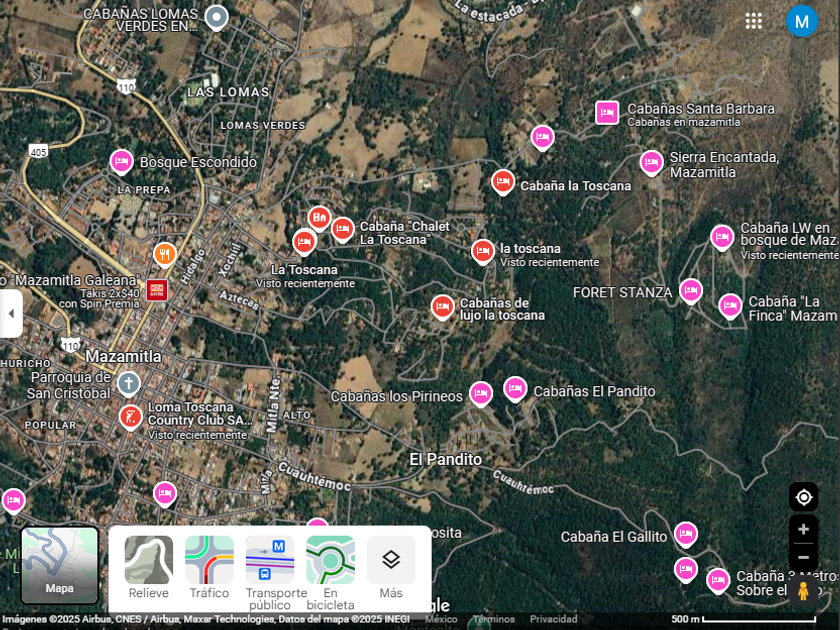
Task: Open Términos link
Action: click(x=494, y=619)
